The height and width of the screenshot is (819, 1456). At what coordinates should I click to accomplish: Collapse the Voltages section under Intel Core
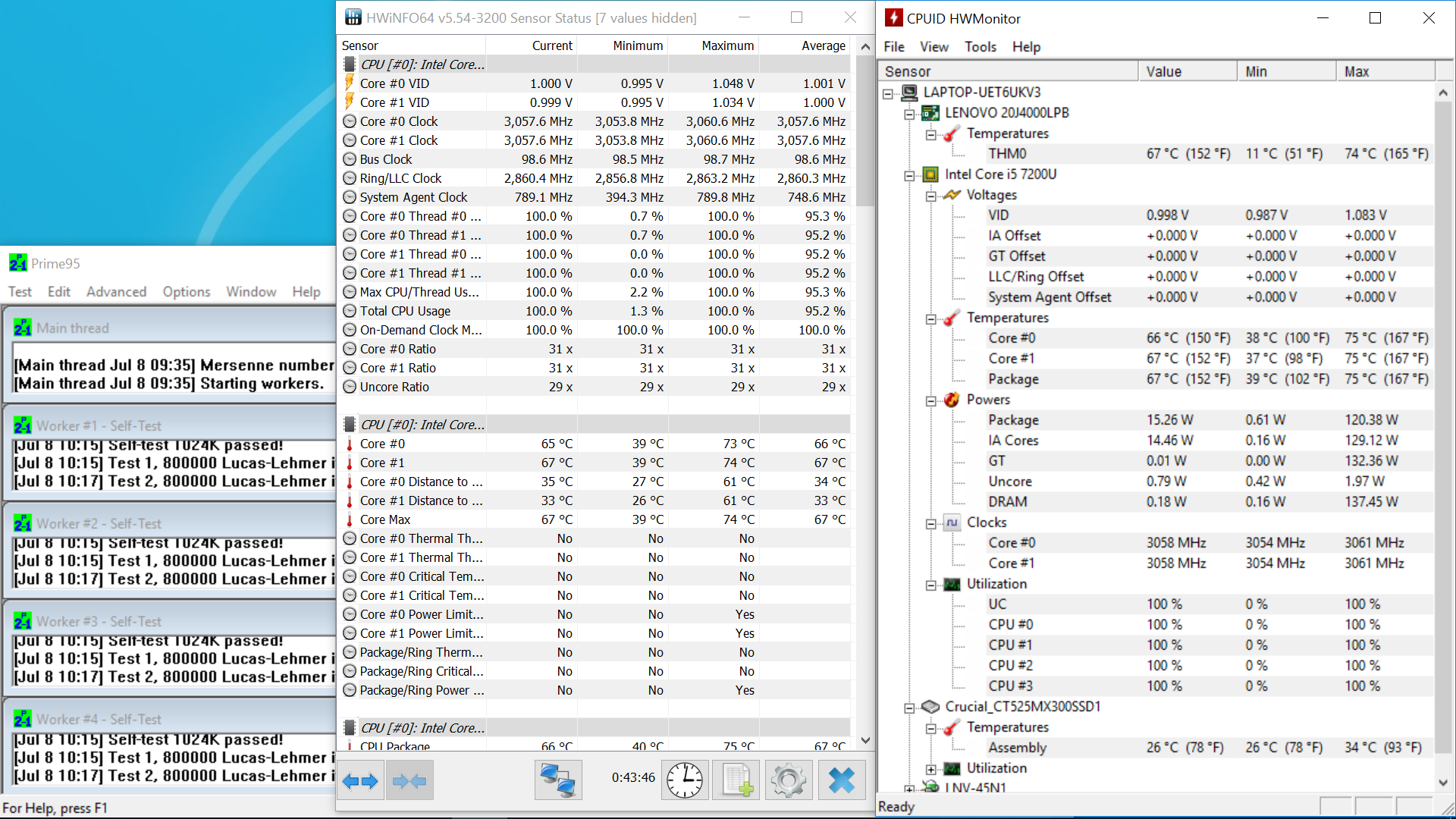click(930, 196)
